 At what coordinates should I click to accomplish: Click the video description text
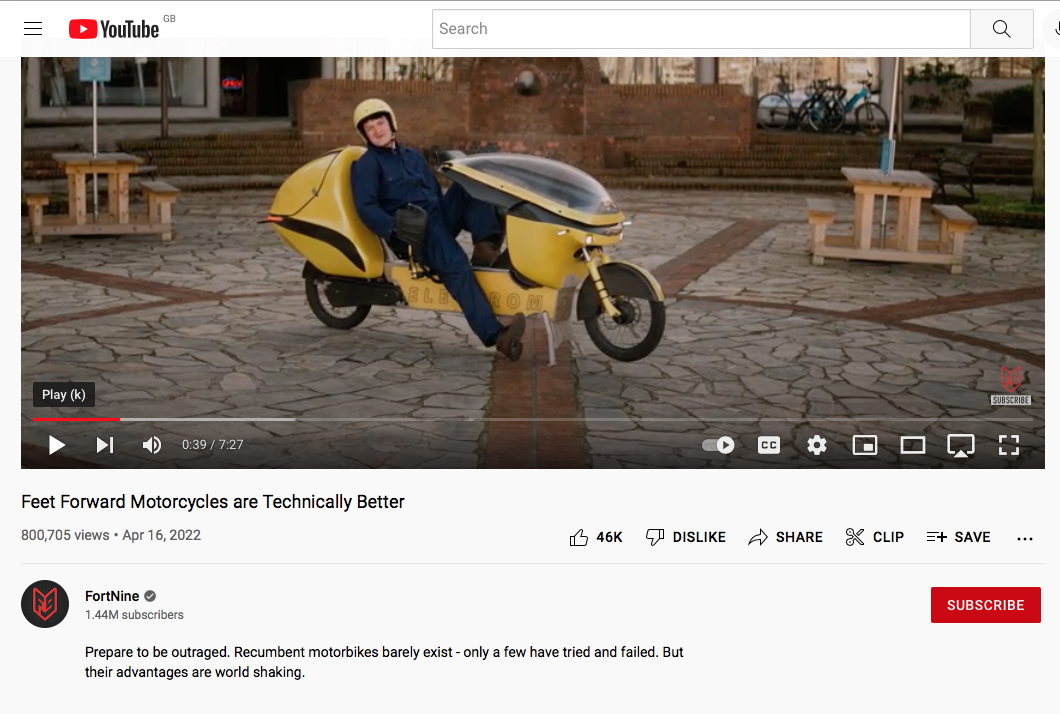[x=384, y=662]
